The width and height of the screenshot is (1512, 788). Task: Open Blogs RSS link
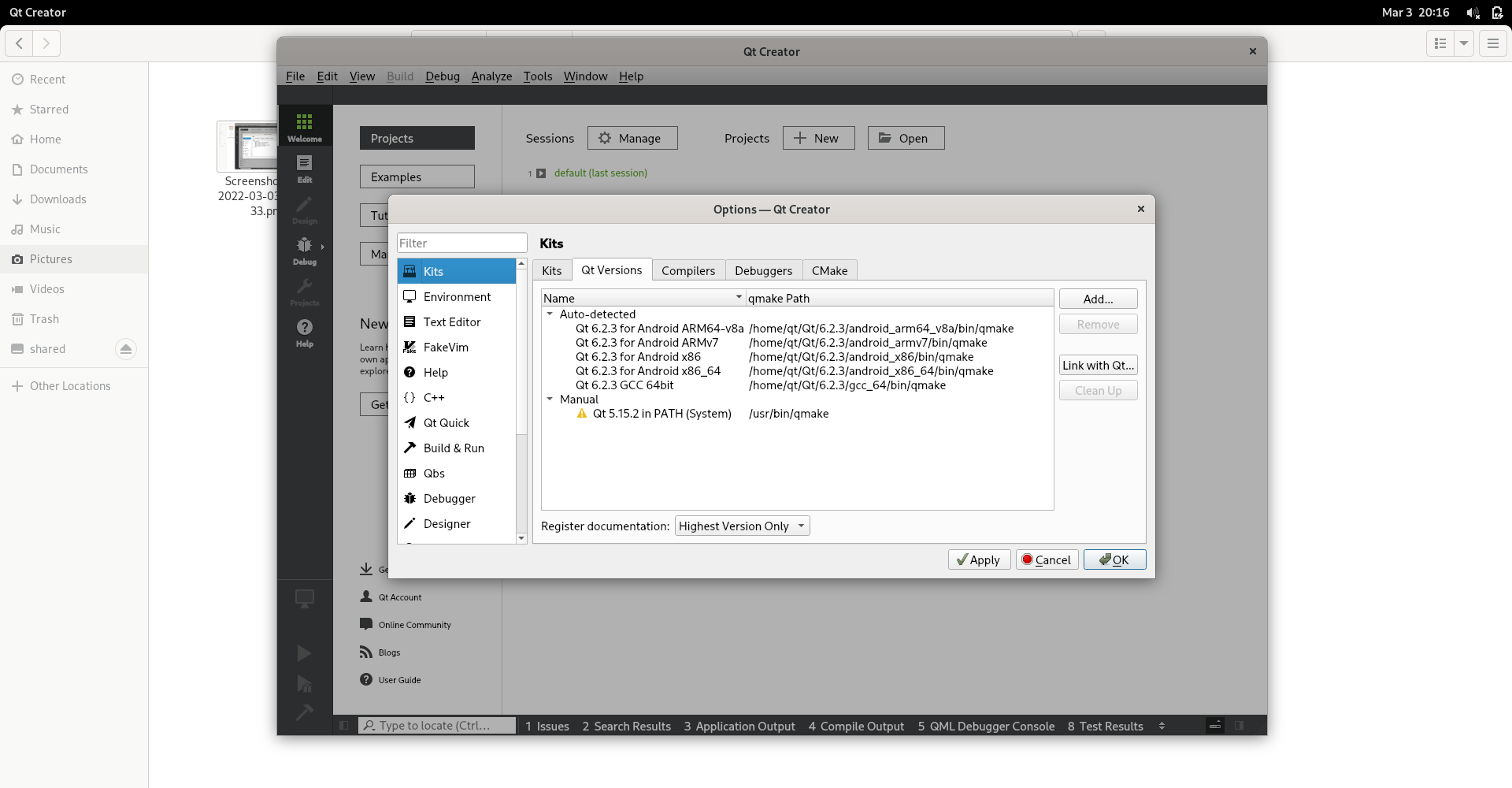(389, 652)
